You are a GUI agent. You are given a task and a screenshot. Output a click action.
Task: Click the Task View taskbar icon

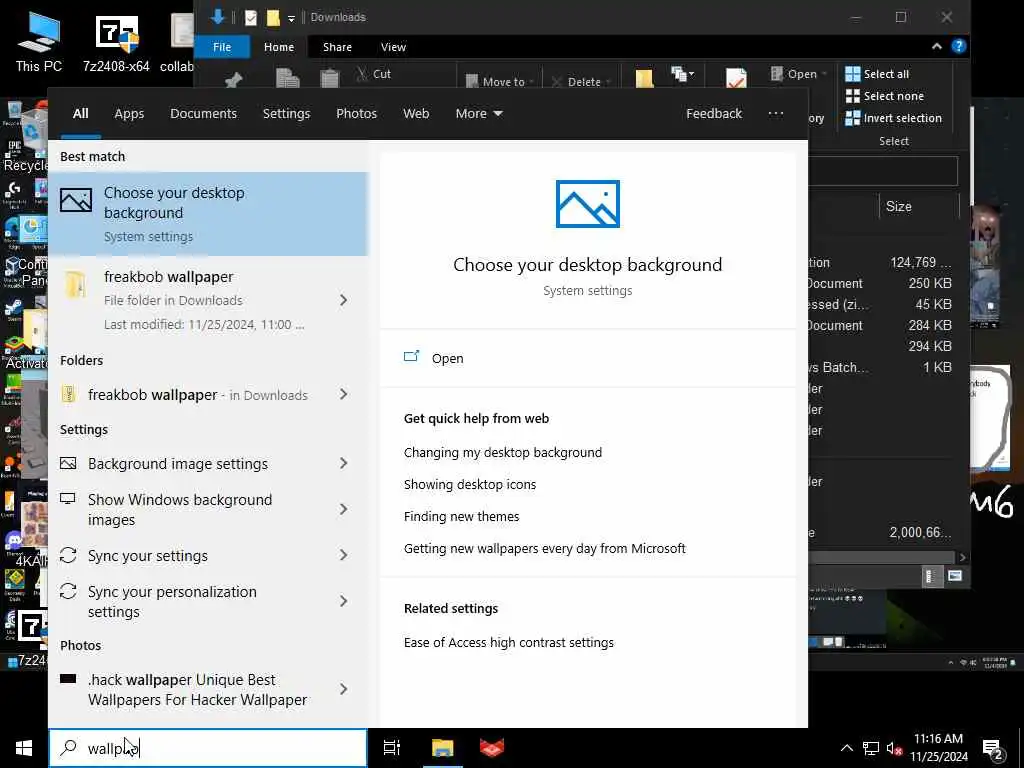click(x=392, y=748)
